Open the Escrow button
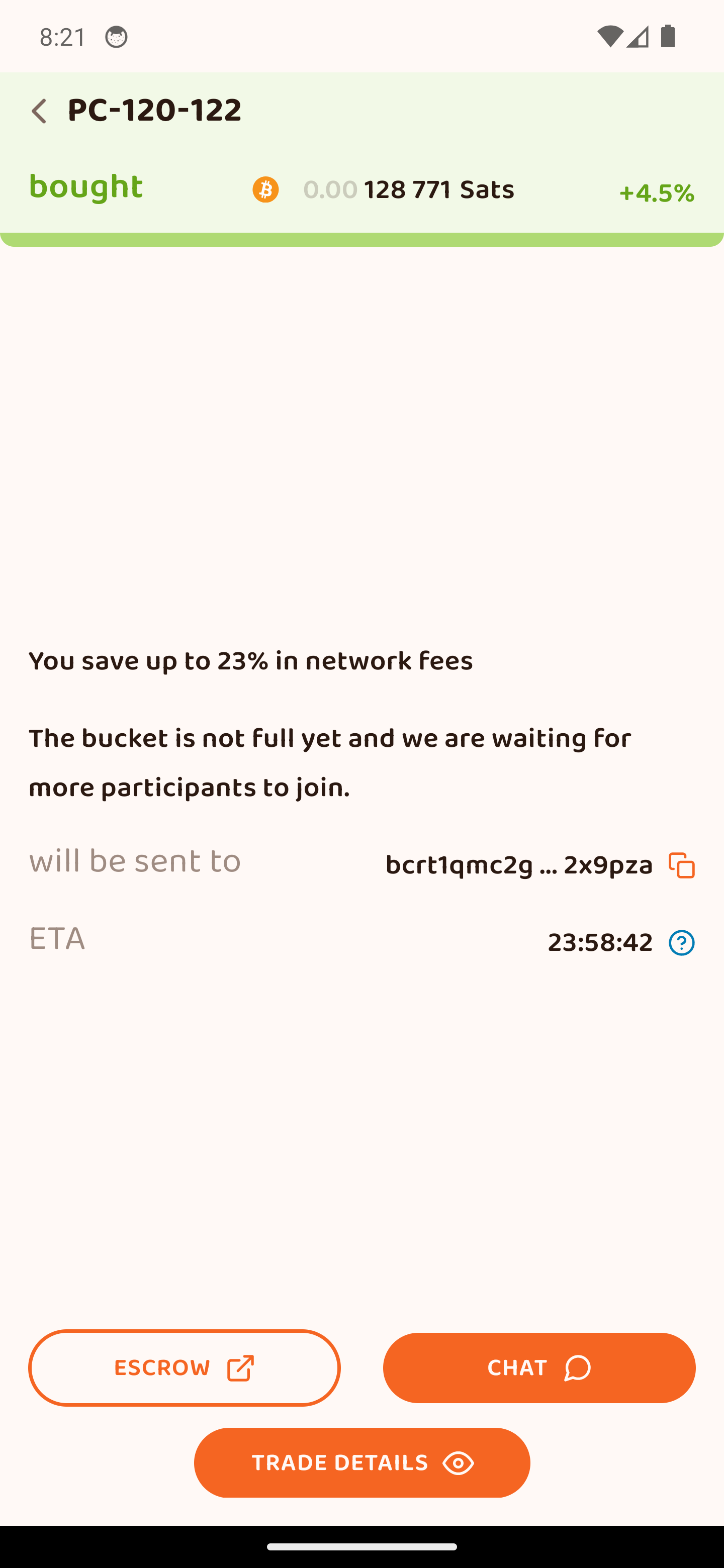 (x=184, y=1368)
